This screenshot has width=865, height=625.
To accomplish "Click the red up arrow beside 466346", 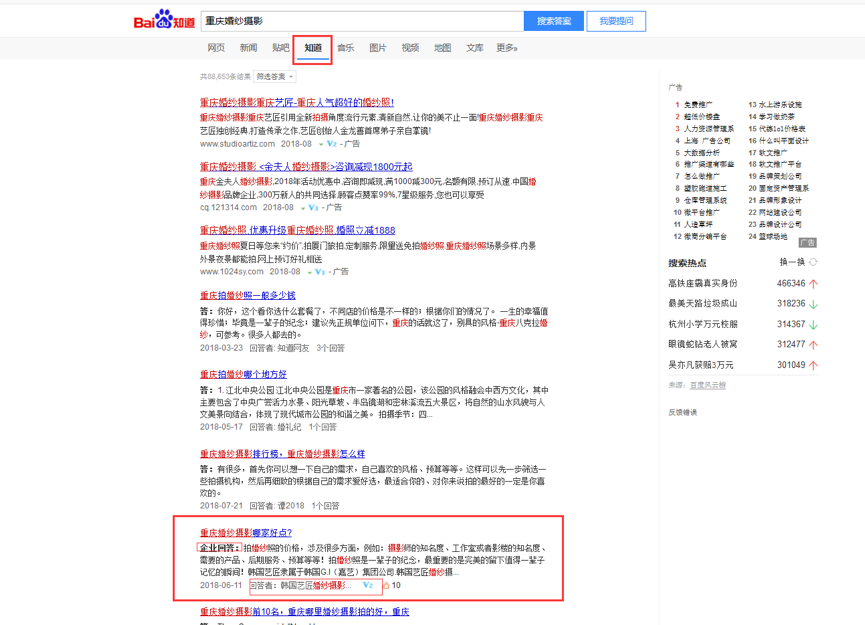I will point(813,283).
